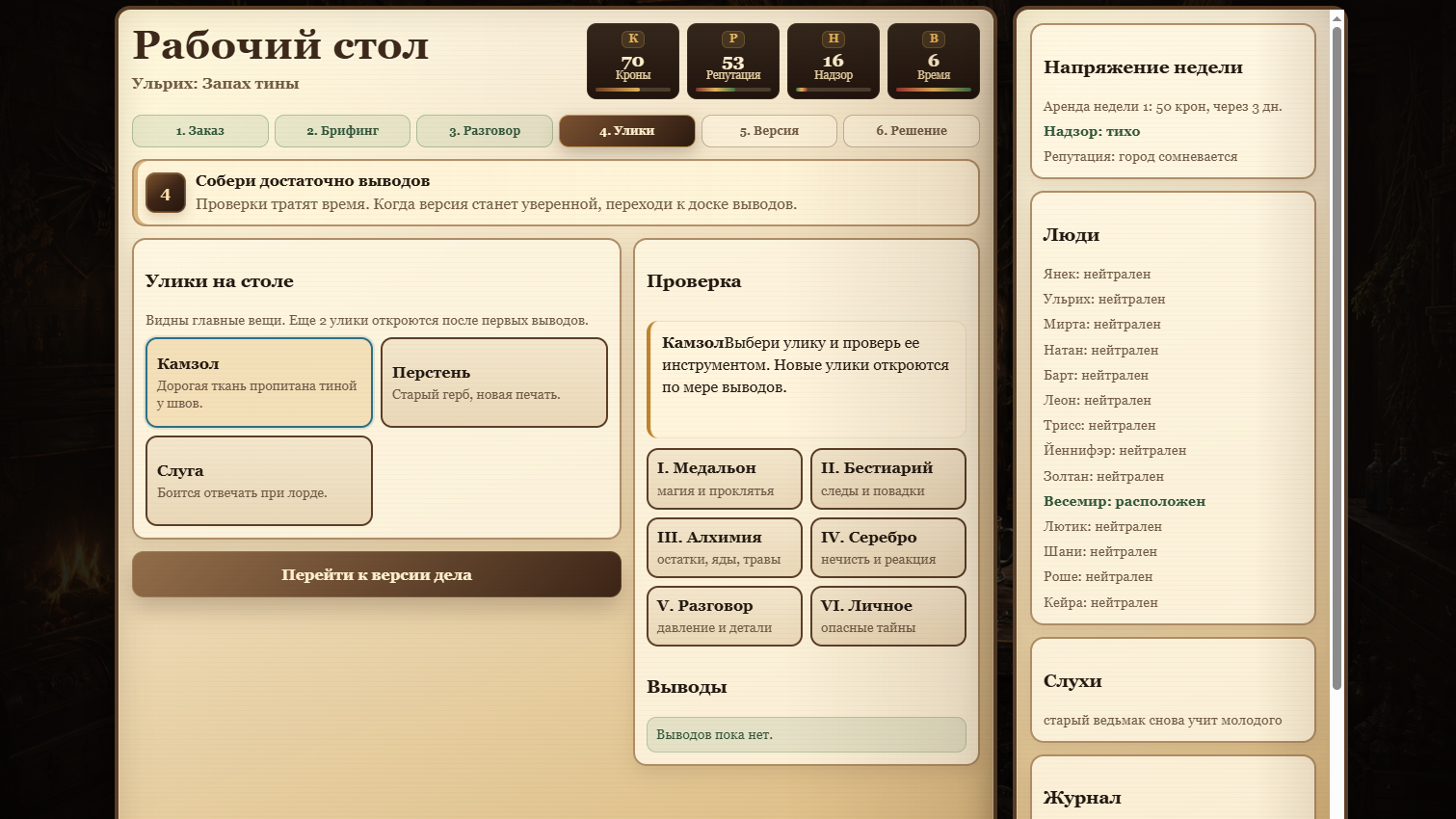
Task: Open the 6. Решение tab
Action: click(x=912, y=131)
